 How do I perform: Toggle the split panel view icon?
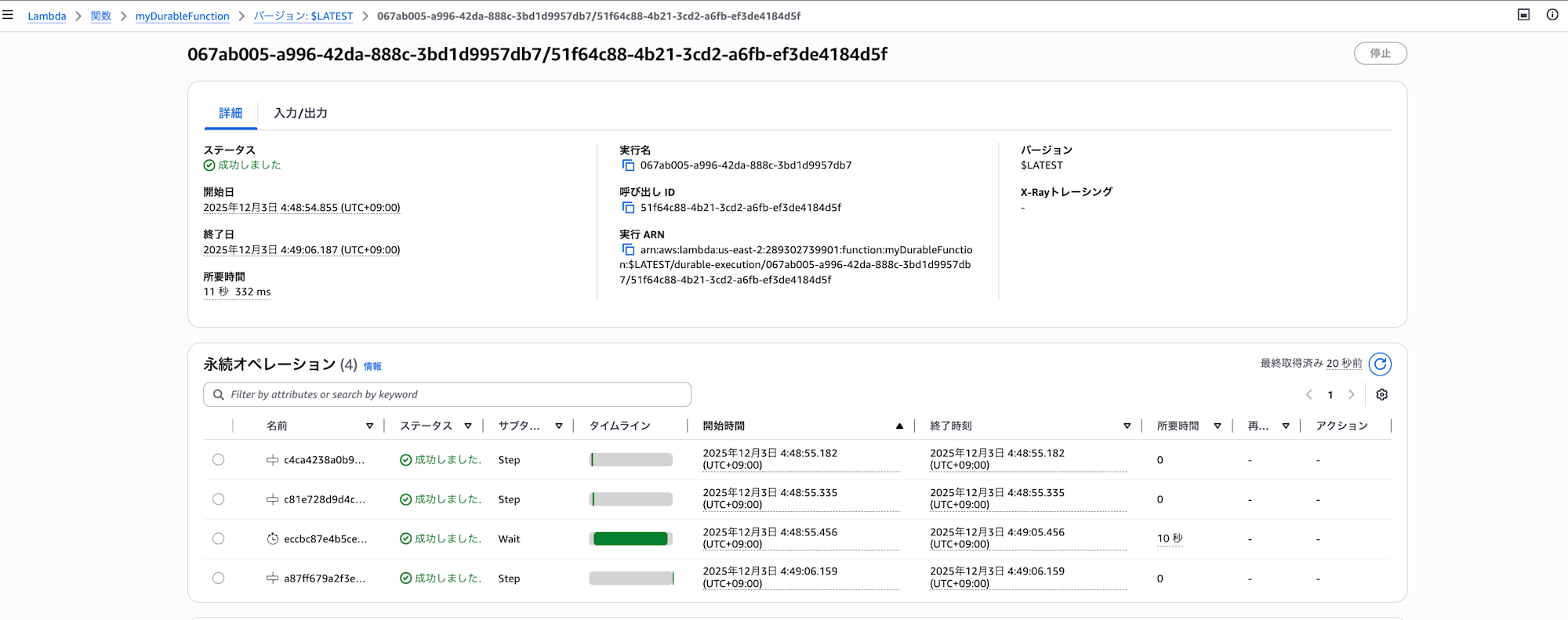coord(1524,15)
